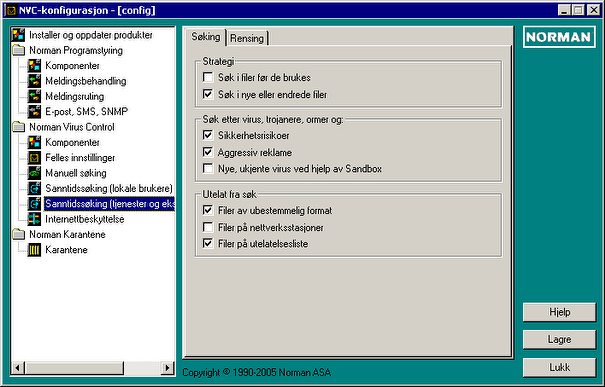Click the tree horizontal scrollbar thumb
This screenshot has height=387, width=605.
point(74,368)
